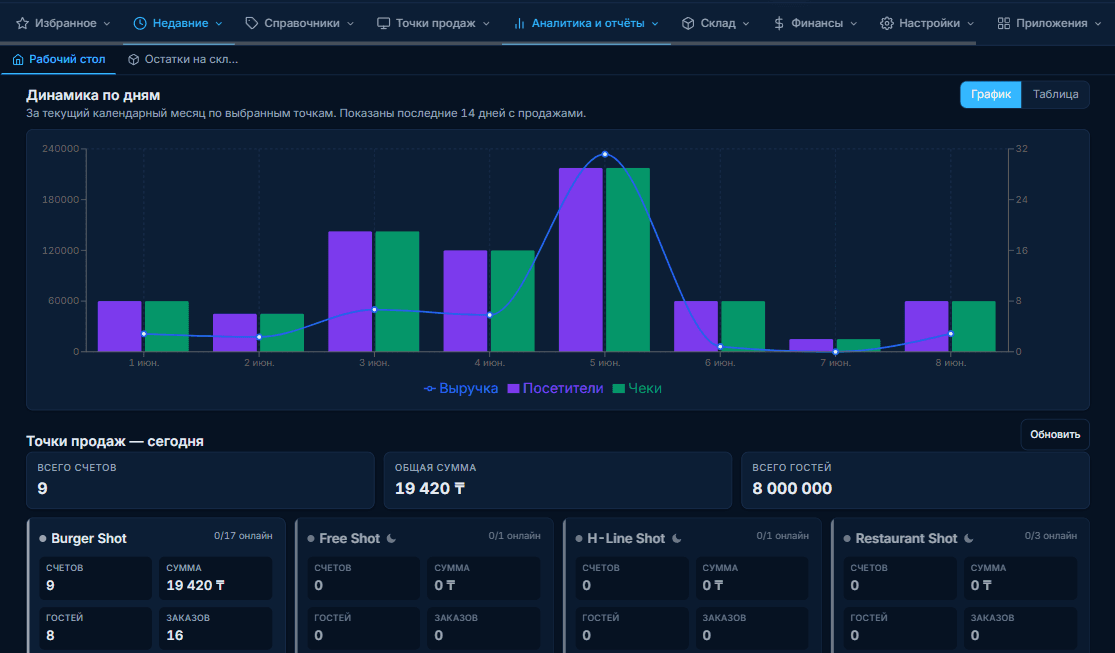Viewport: 1115px width, 653px height.
Task: Open the Настройки menu
Action: click(x=927, y=23)
